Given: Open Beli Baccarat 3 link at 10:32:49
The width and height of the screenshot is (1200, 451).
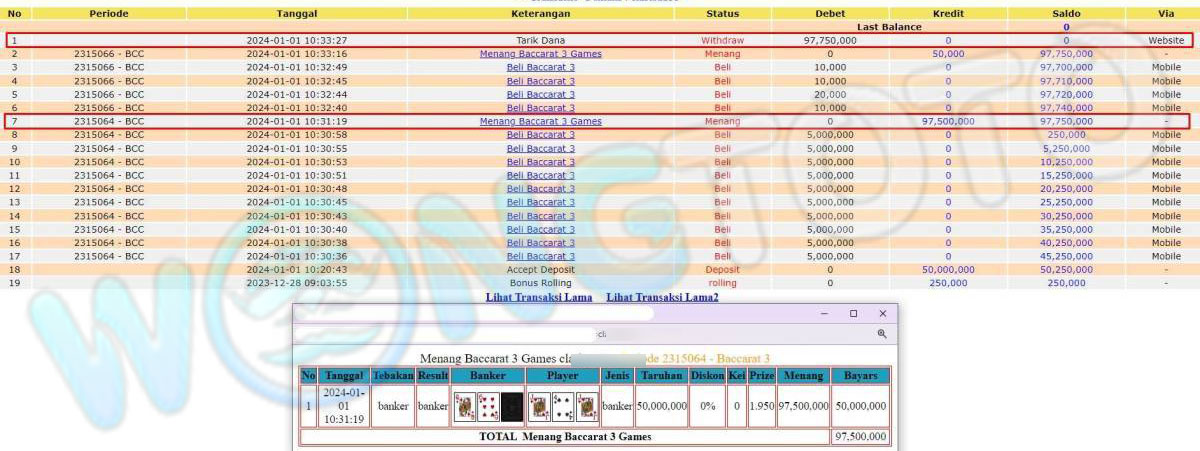Looking at the screenshot, I should click(x=540, y=67).
